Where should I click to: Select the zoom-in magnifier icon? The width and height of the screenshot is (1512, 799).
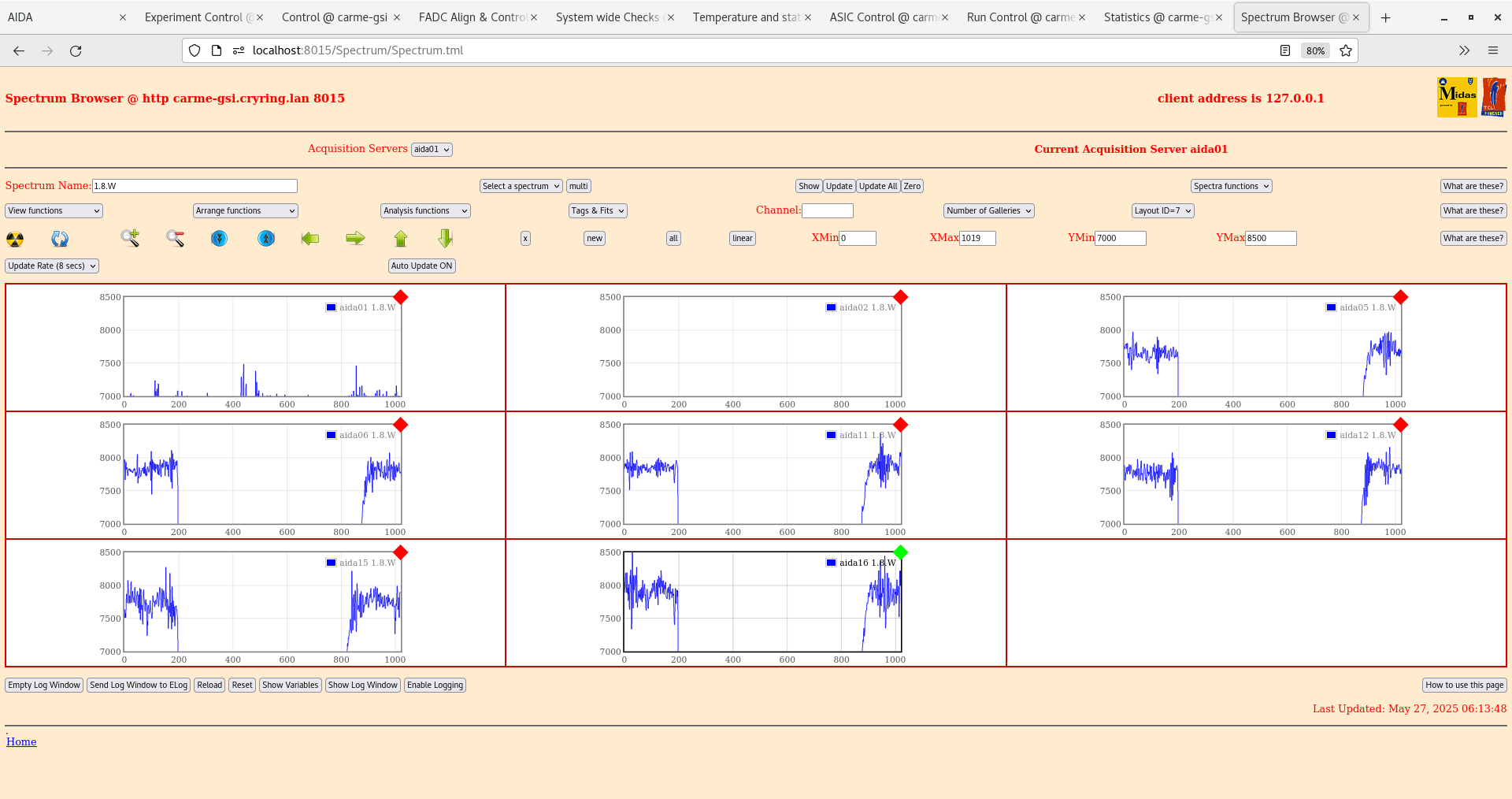pos(130,239)
